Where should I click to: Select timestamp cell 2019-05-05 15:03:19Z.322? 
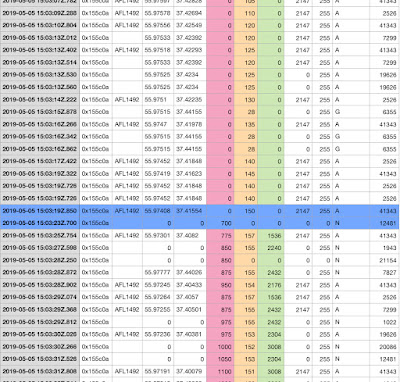tap(40, 174)
